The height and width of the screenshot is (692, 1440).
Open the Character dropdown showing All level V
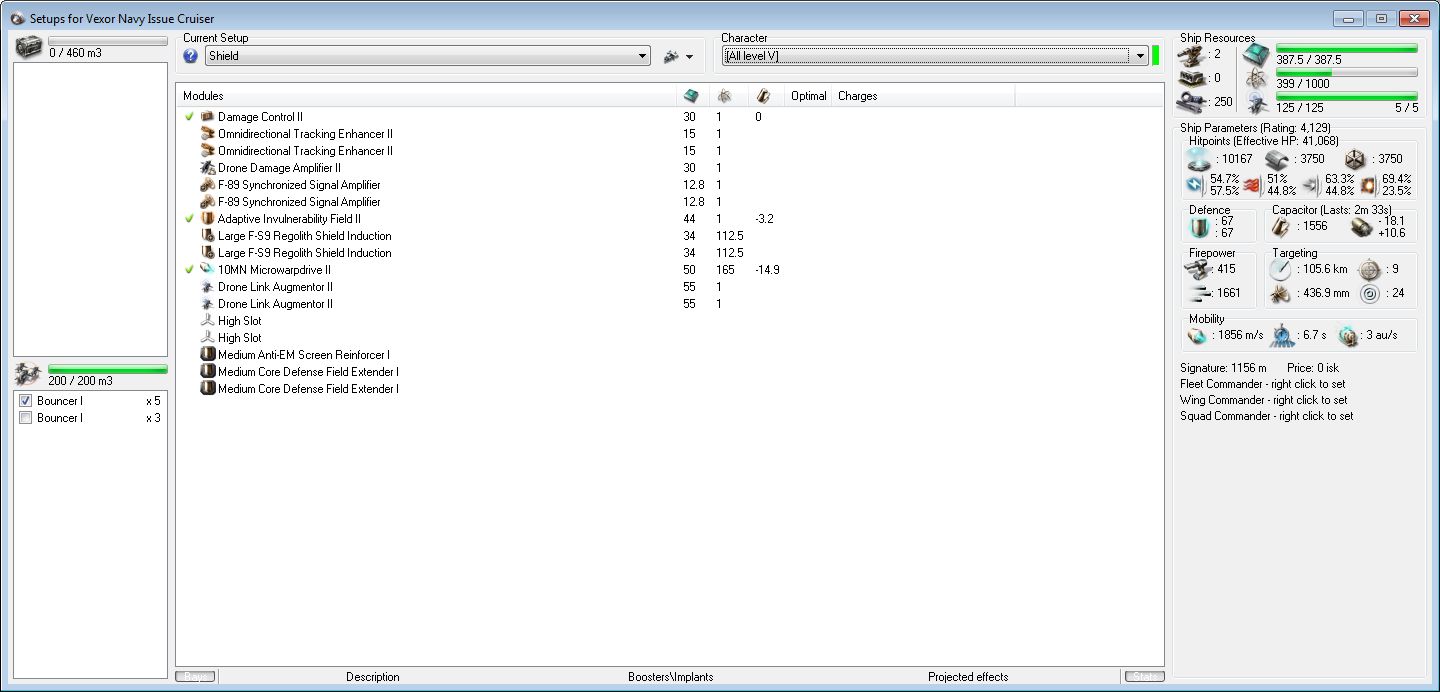pos(934,56)
